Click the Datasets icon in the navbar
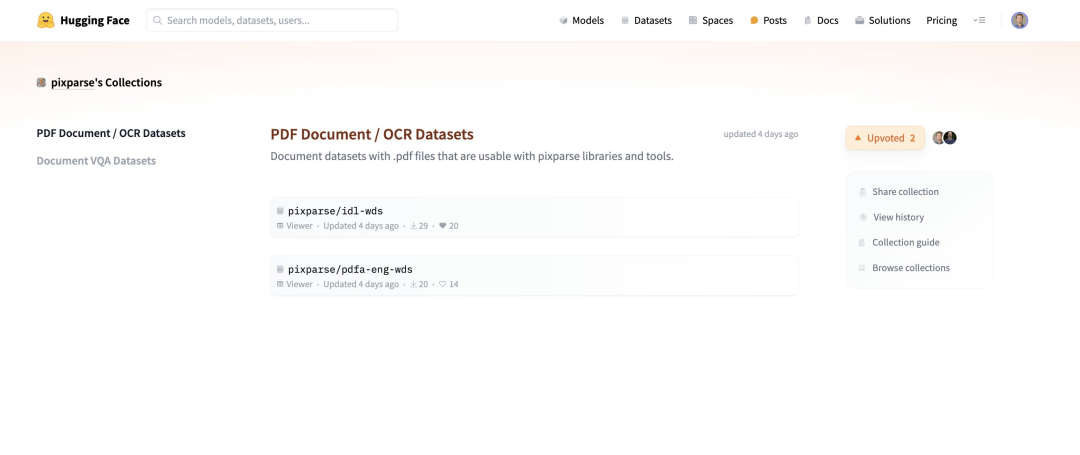 (x=625, y=21)
